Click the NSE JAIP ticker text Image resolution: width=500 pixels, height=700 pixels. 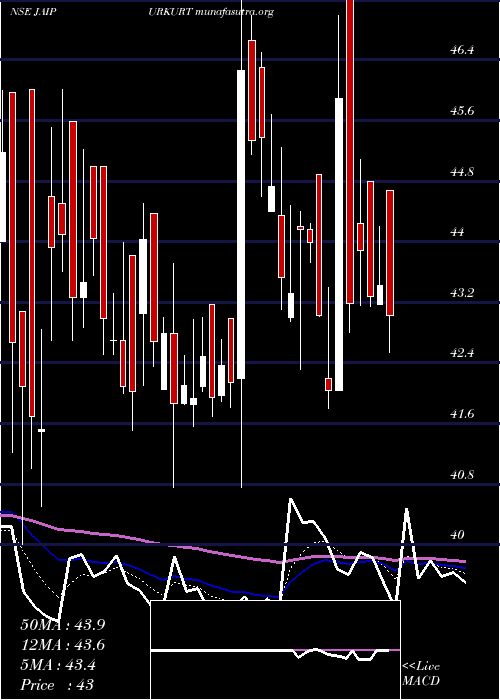pos(33,12)
